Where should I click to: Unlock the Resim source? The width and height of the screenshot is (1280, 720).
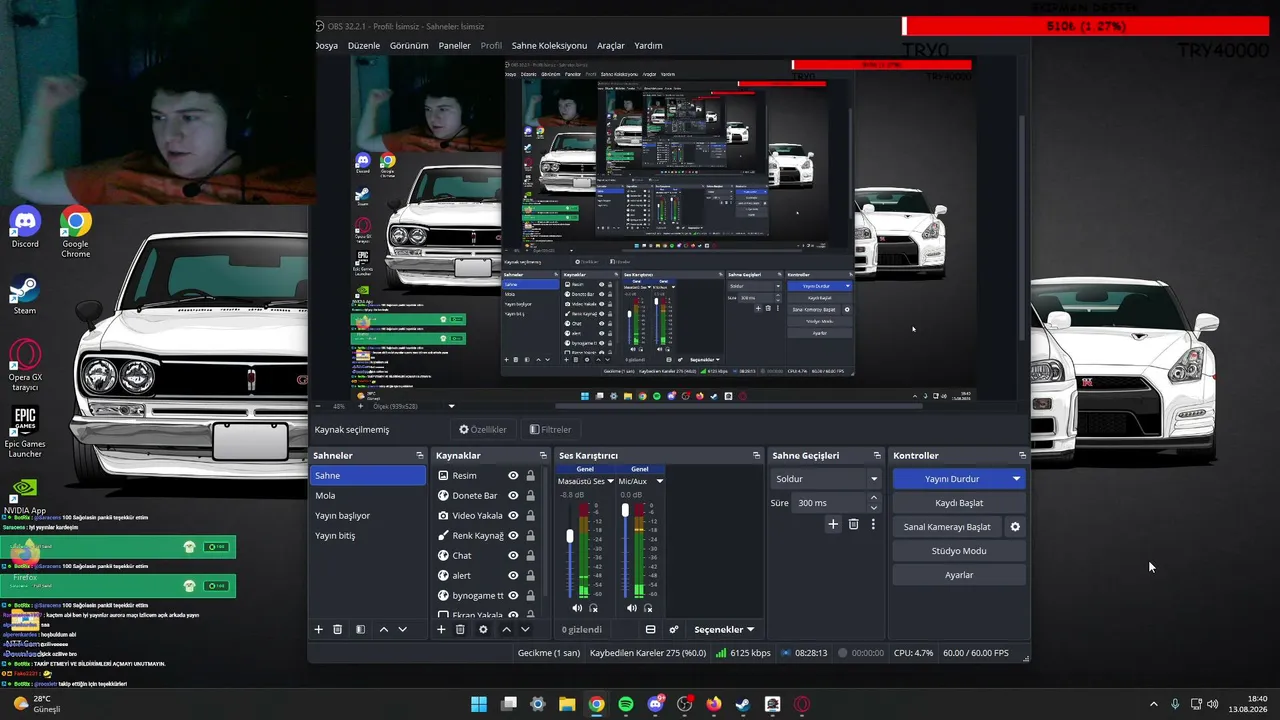coord(530,476)
